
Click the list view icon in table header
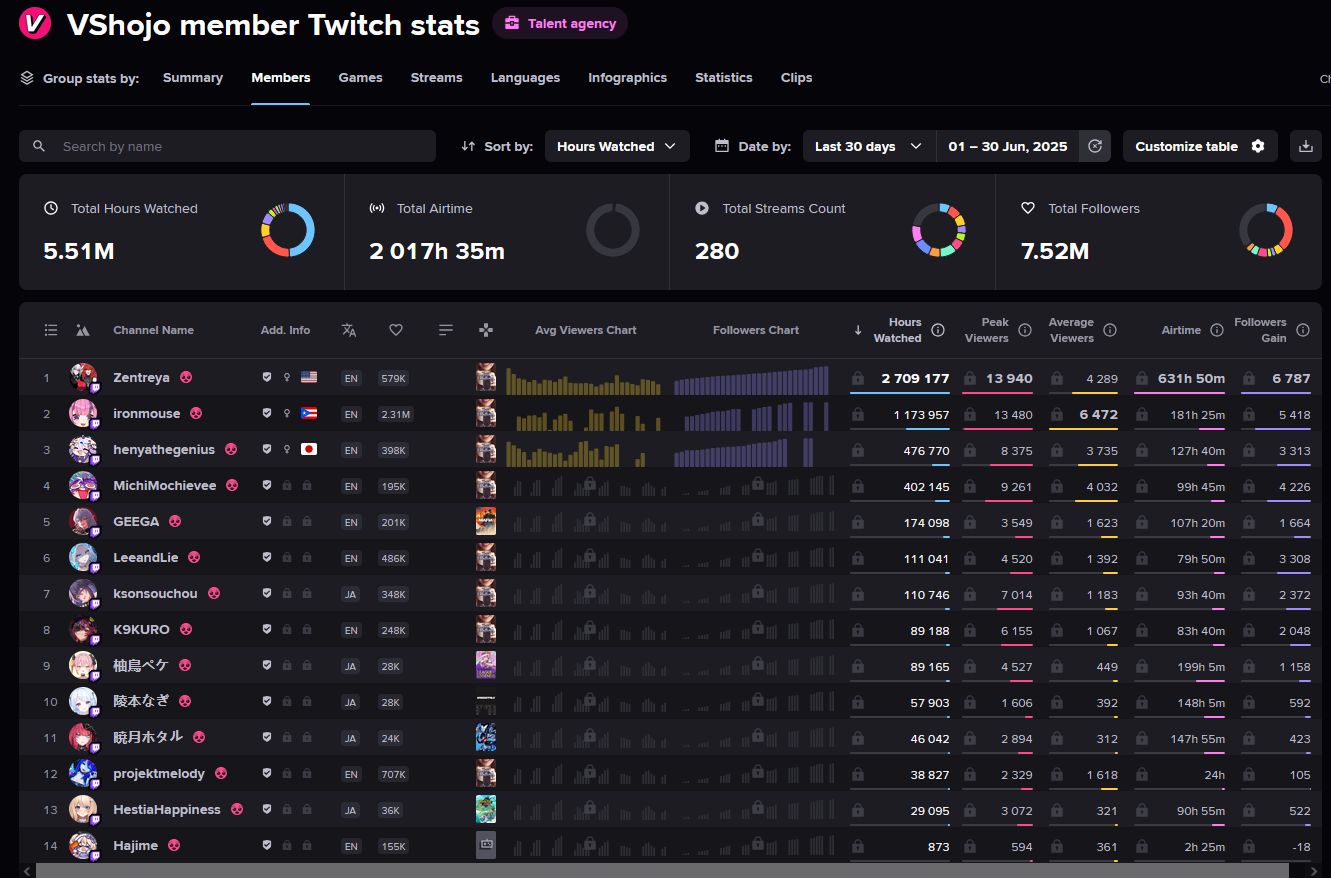[51, 330]
